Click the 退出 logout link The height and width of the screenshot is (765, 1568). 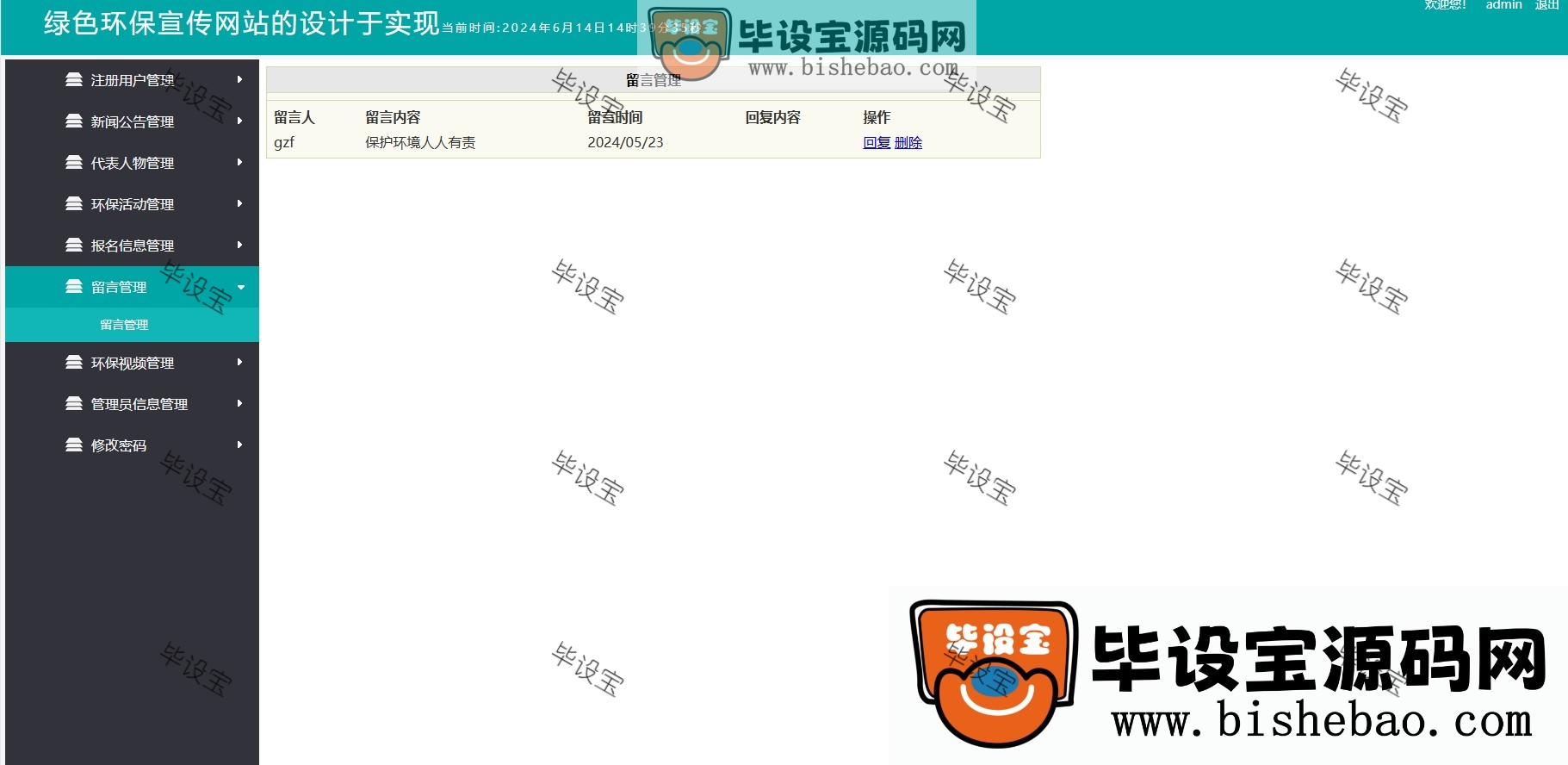pos(1546,4)
